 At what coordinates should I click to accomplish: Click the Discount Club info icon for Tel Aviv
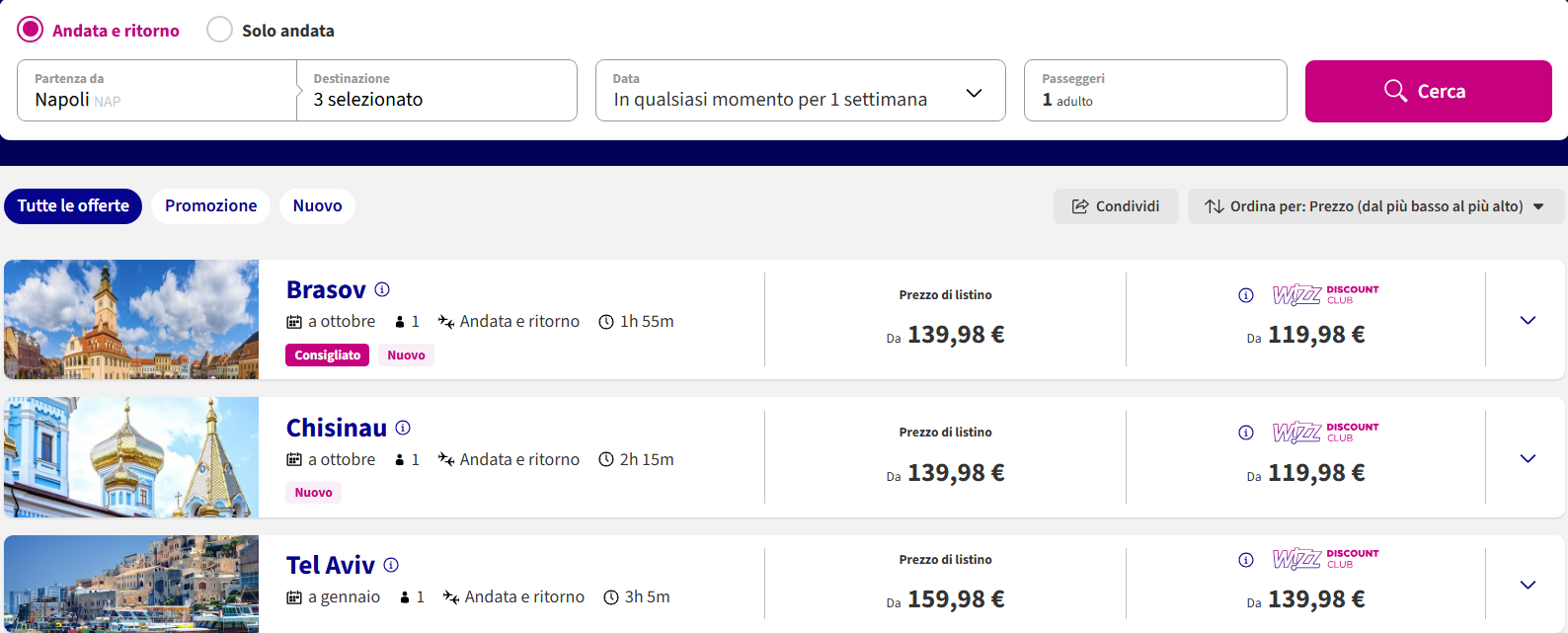[x=1246, y=560]
